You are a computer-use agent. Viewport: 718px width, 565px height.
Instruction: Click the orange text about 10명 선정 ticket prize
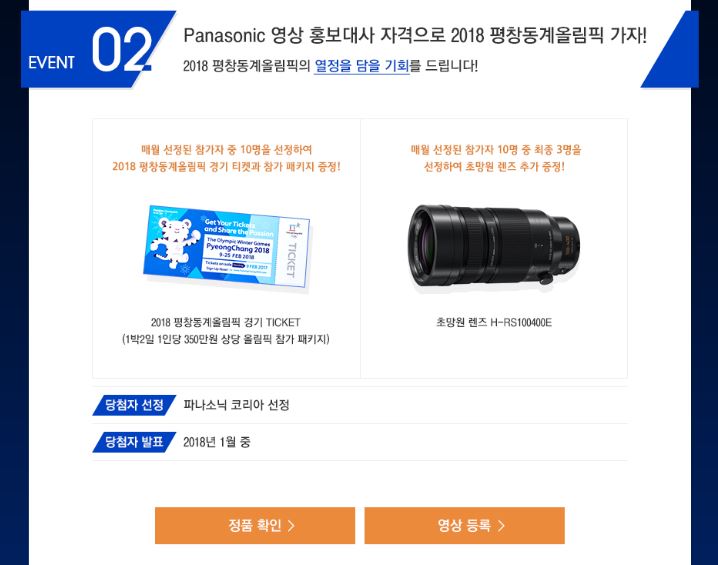click(226, 158)
